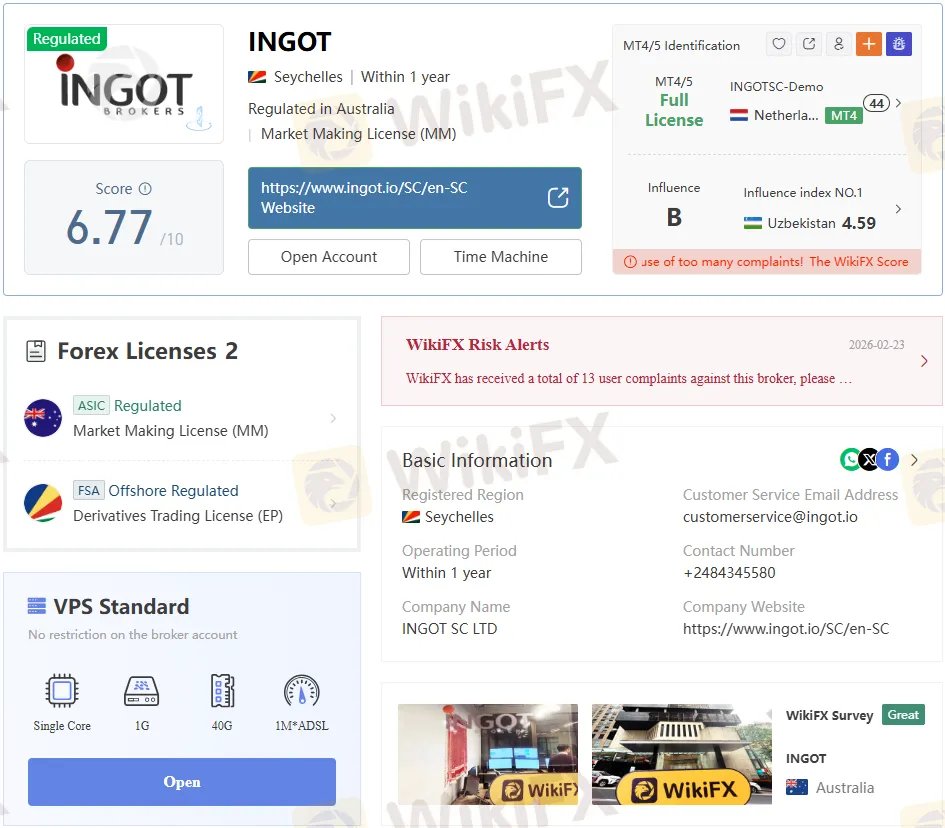Open the INGOT office interior photo thumbnail
Viewport: 945px width, 828px height.
click(488, 754)
